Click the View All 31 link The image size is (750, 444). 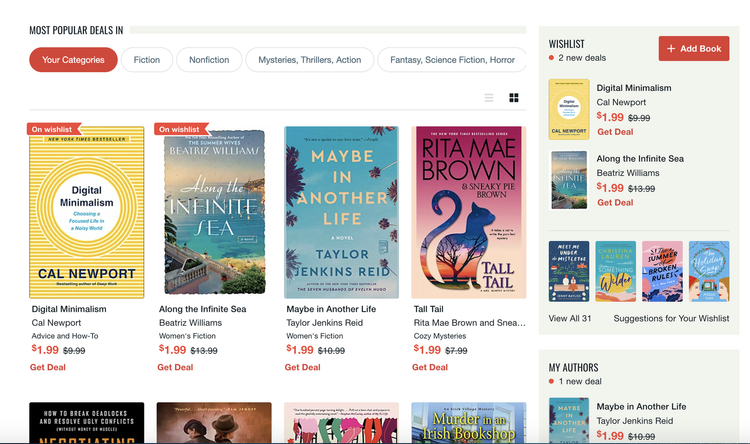click(x=570, y=319)
